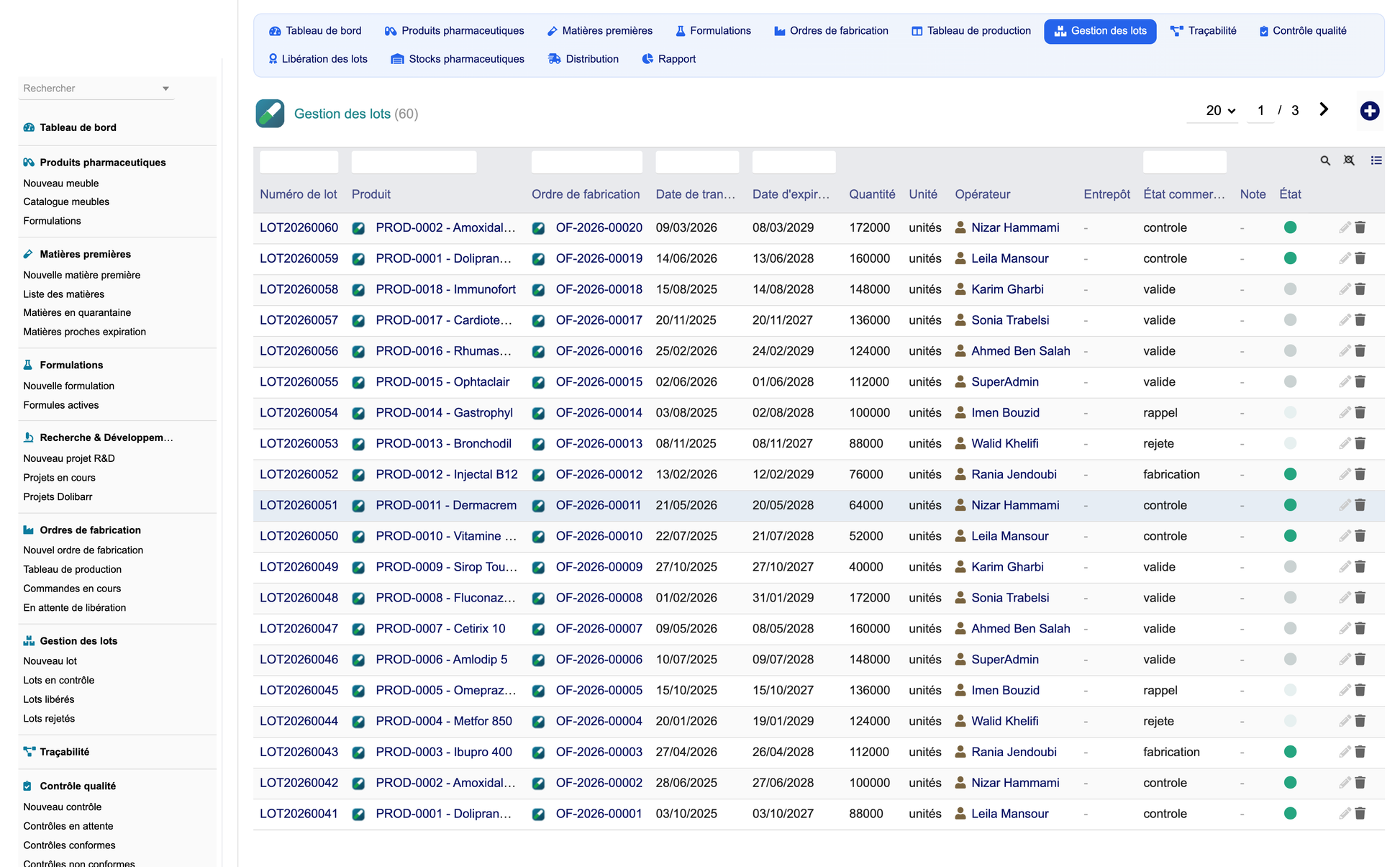Delete lot LOT20260057 with trash icon
The height and width of the screenshot is (867, 1400).
[x=1360, y=320]
